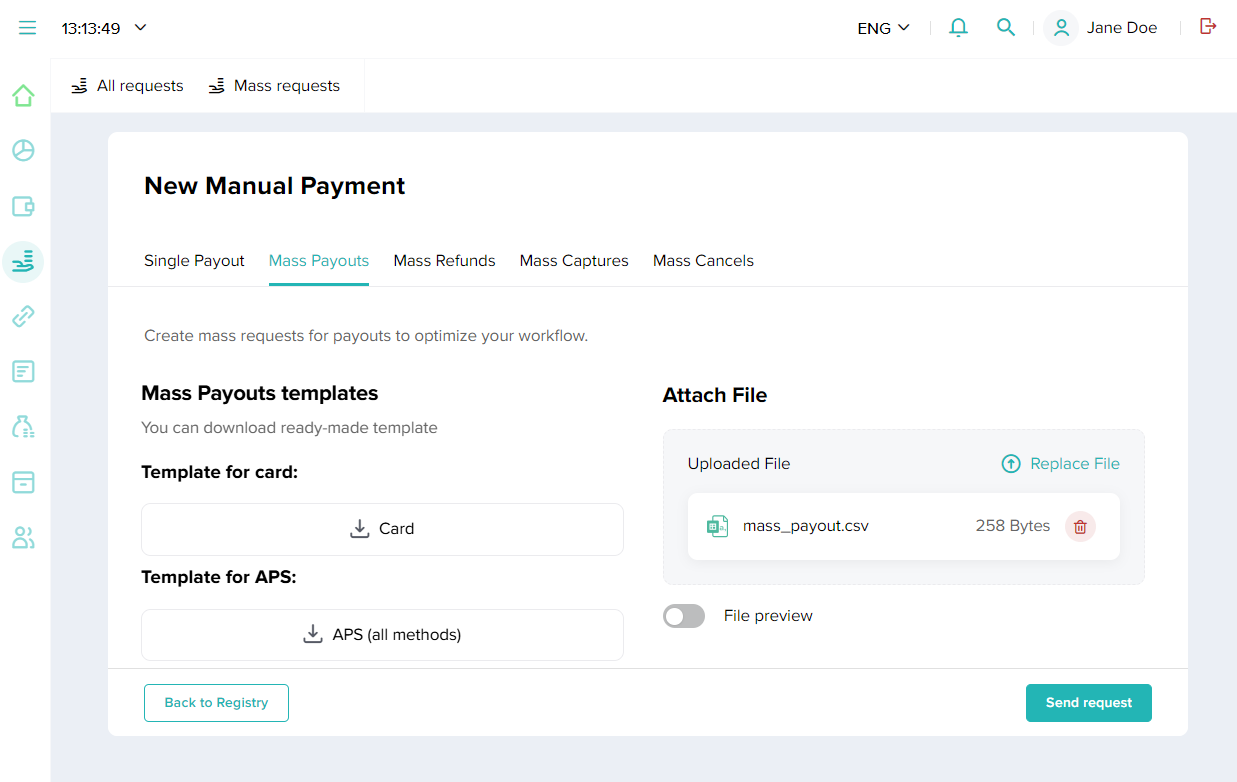This screenshot has width=1237, height=782.
Task: Open the search magnifier icon
Action: click(1006, 28)
